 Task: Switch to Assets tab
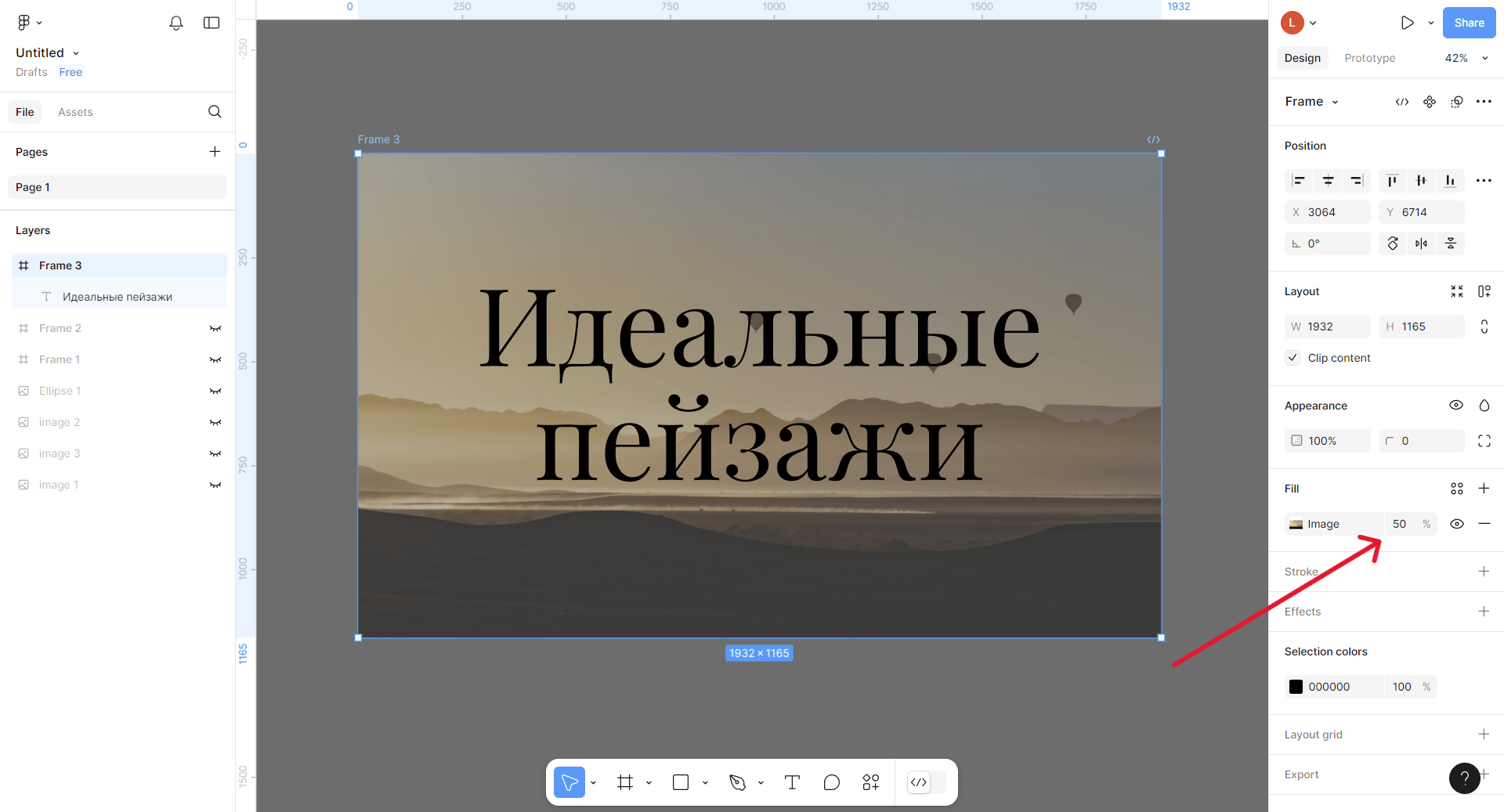click(75, 112)
